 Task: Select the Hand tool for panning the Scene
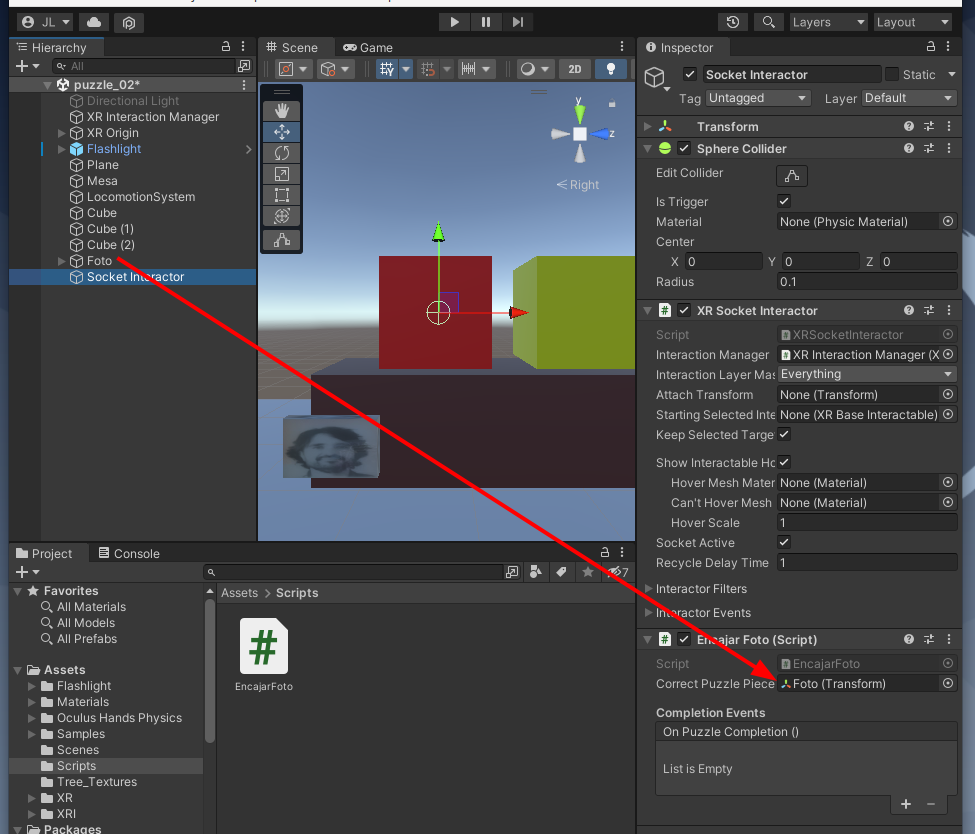pyautogui.click(x=281, y=110)
